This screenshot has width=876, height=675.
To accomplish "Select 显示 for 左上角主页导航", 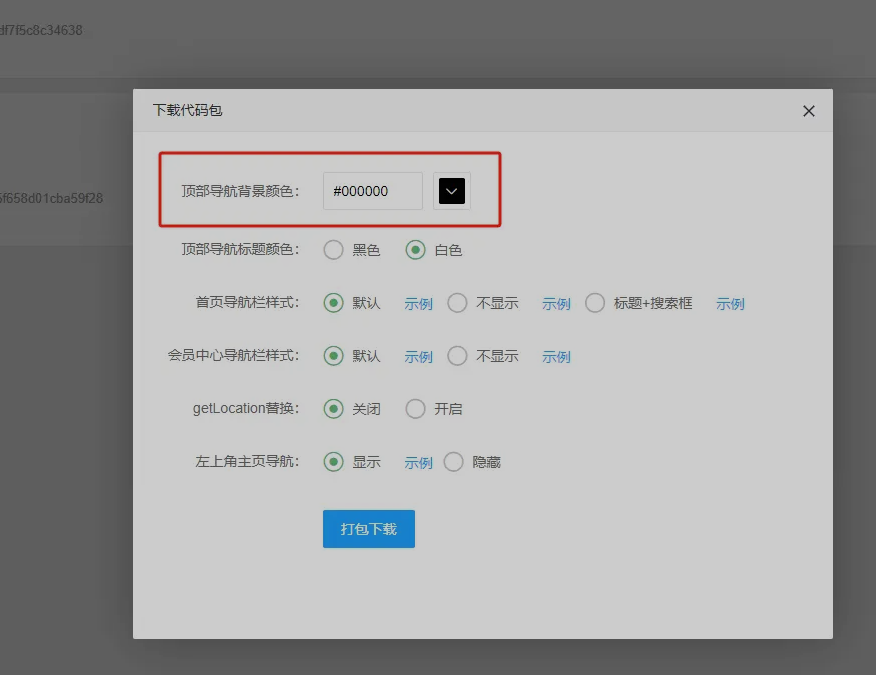I will pos(334,462).
